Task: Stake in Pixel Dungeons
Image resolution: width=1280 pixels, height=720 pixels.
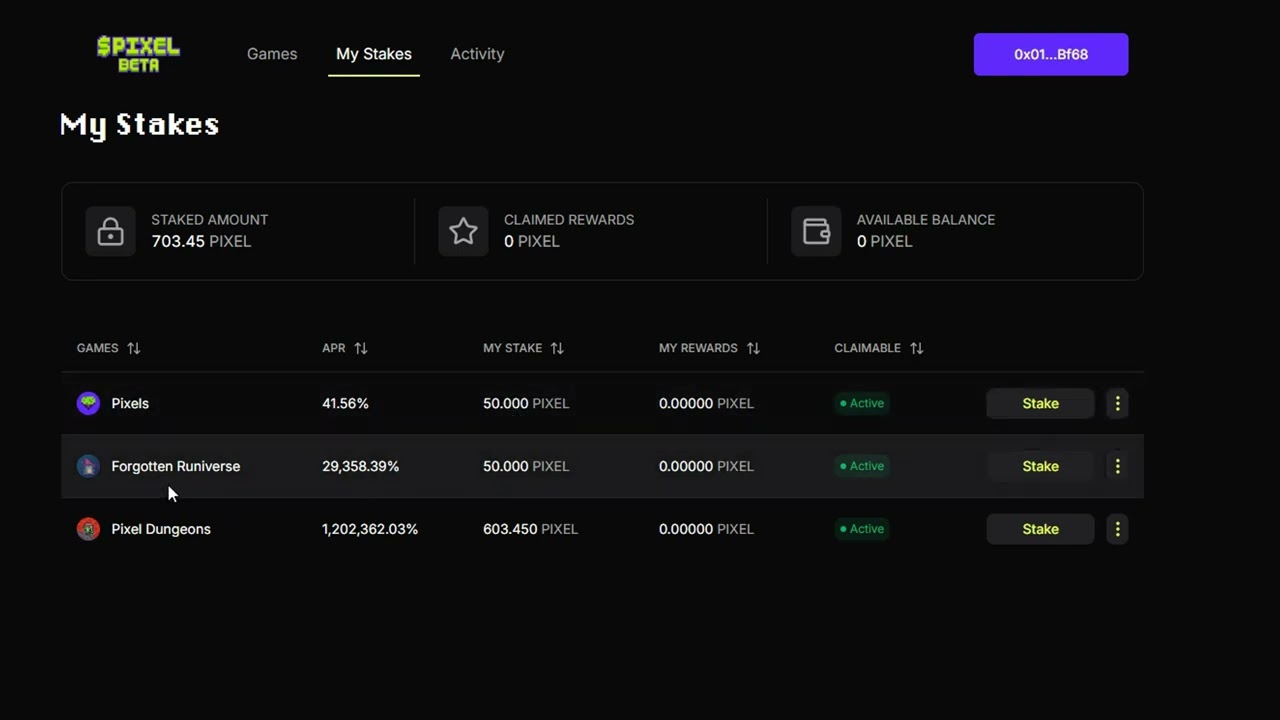Action: click(x=1040, y=529)
